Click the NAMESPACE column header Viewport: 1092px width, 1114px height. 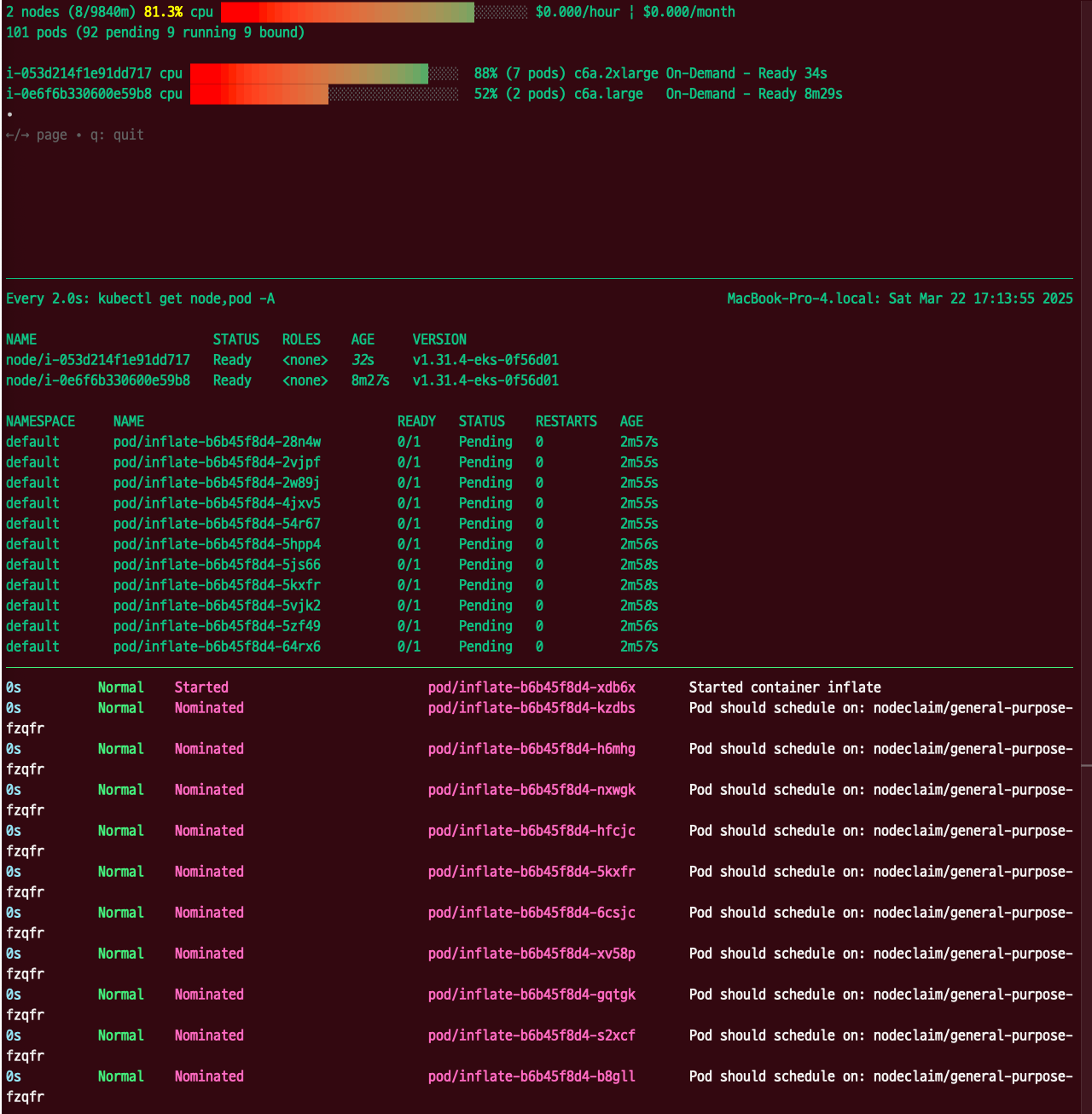coord(40,421)
